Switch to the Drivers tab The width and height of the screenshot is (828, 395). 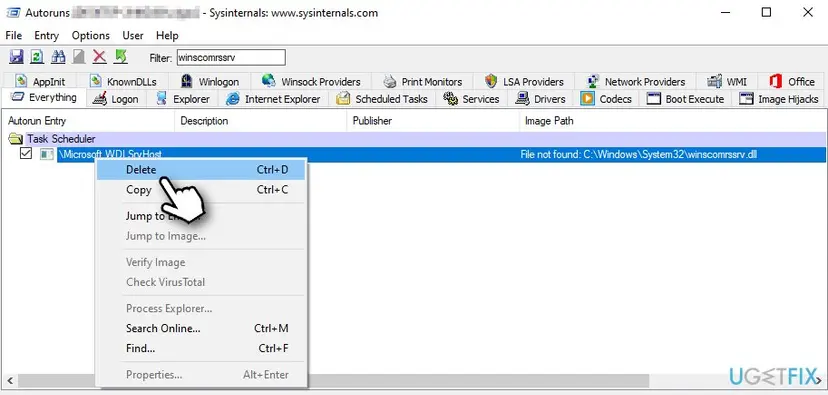[x=541, y=99]
